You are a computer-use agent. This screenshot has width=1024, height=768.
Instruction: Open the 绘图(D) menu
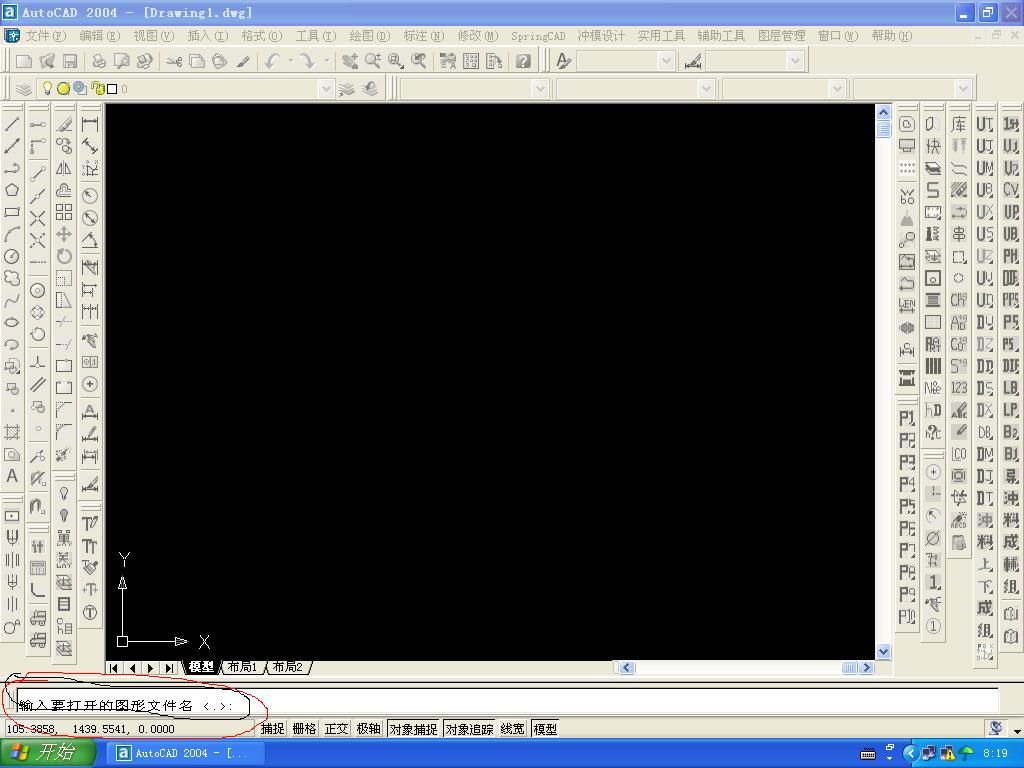point(369,36)
